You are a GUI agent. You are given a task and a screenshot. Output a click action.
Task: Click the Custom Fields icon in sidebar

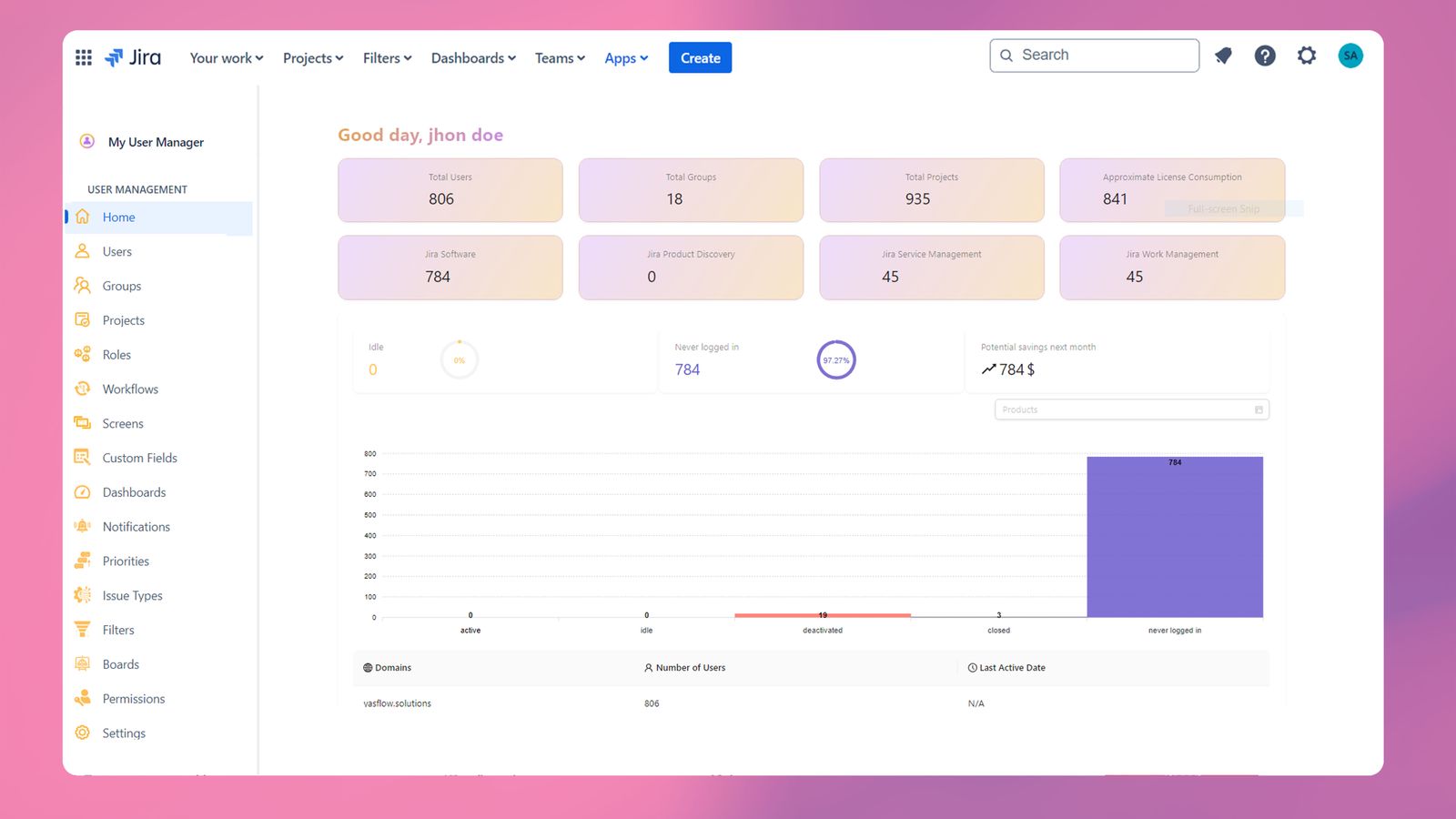(x=83, y=458)
